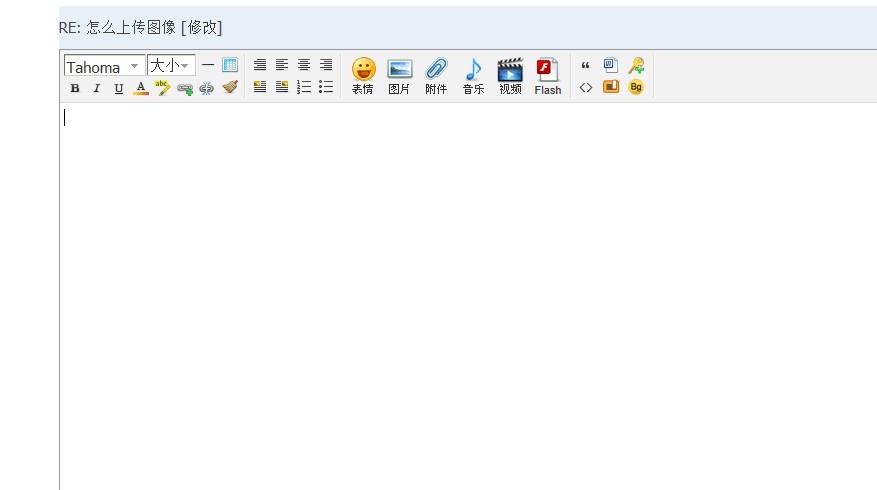Insert an unordered bullet list
The image size is (877, 490).
click(x=326, y=88)
